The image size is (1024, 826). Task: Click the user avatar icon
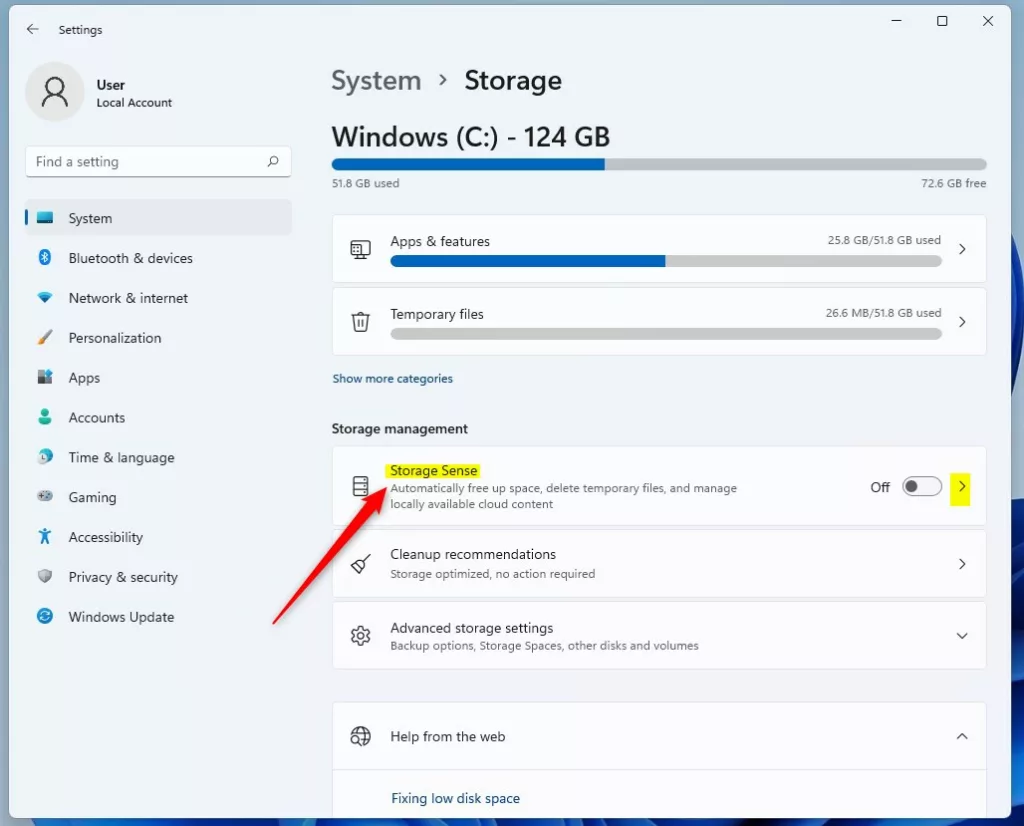coord(55,91)
